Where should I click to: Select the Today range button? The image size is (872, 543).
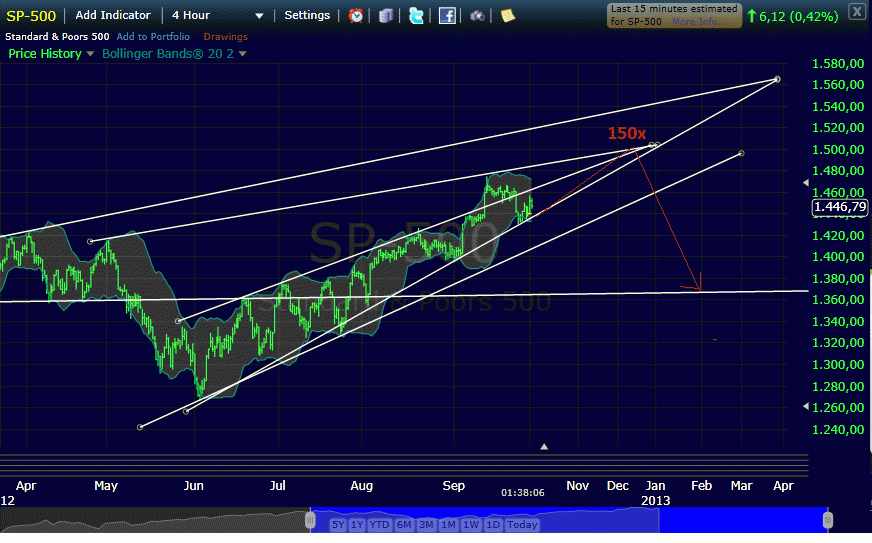pos(522,525)
